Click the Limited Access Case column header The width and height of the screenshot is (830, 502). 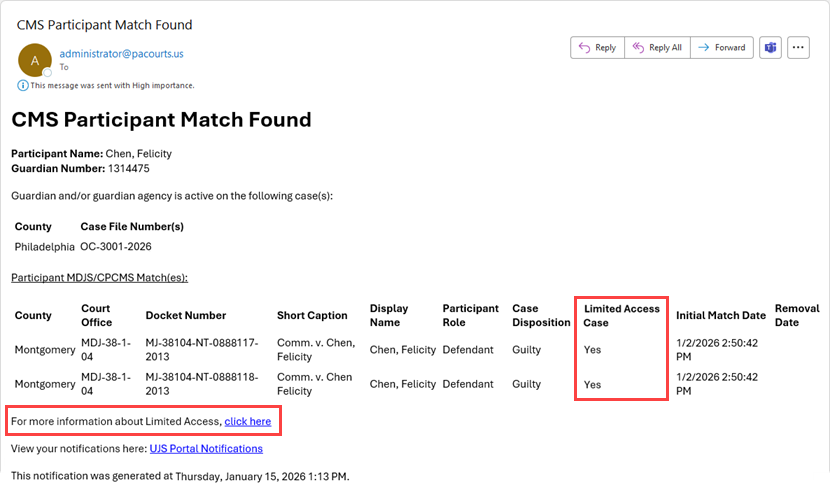pos(621,316)
